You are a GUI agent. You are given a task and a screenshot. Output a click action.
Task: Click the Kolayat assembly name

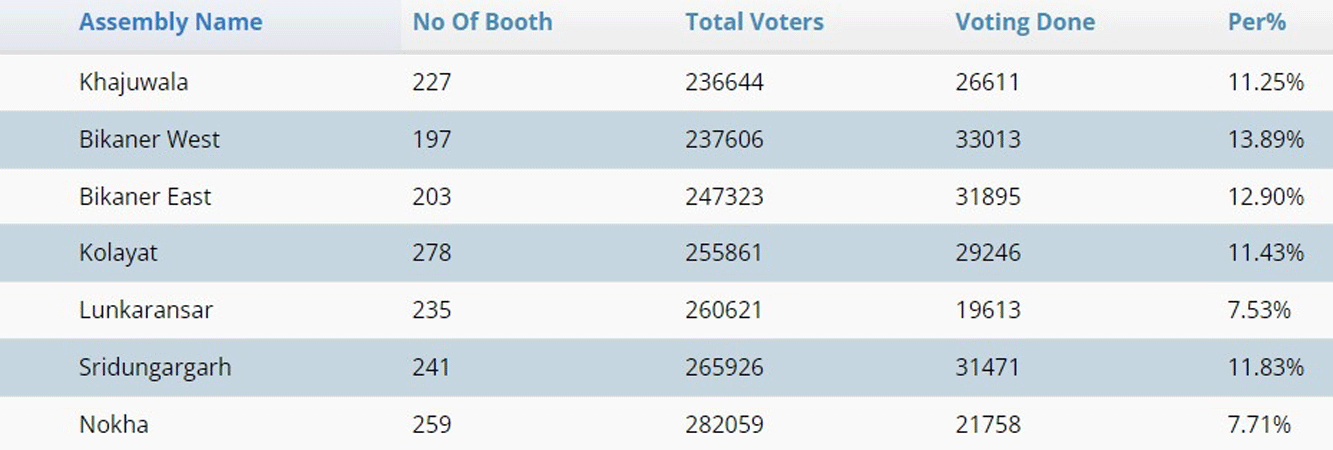click(x=118, y=254)
